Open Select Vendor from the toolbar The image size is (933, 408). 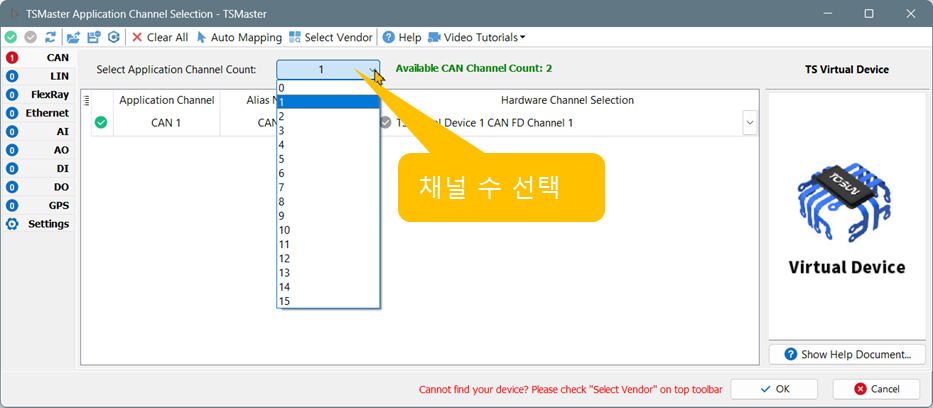click(331, 37)
